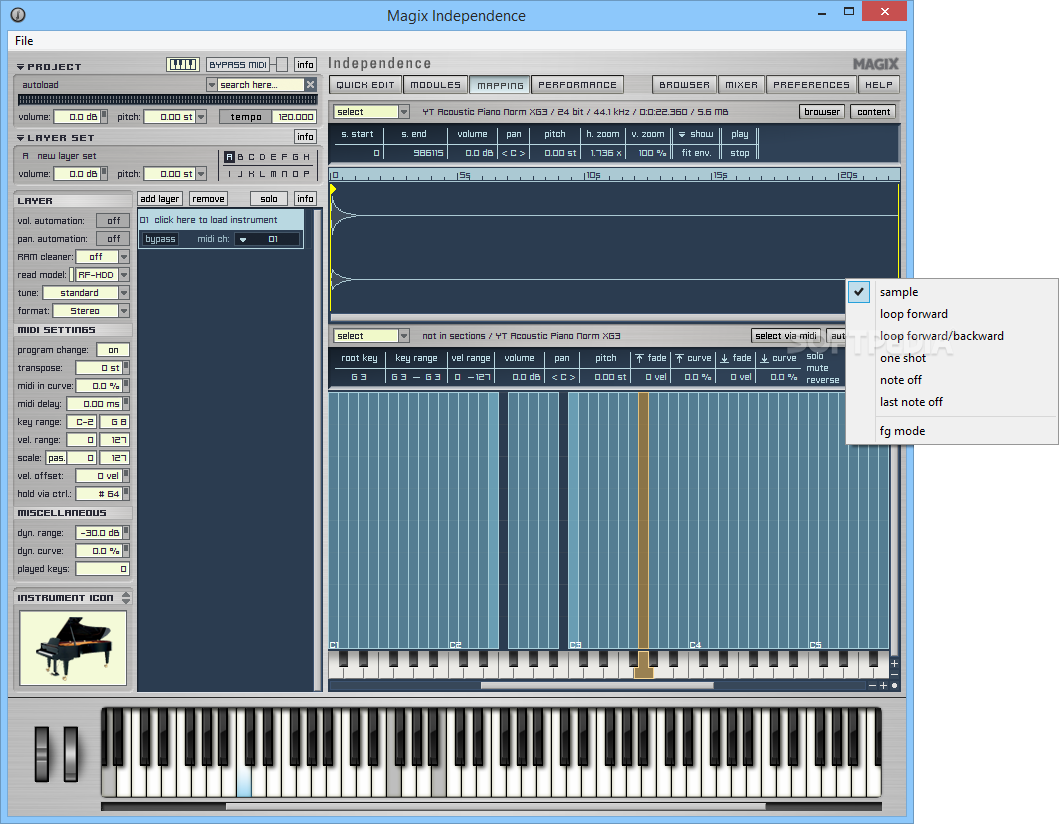This screenshot has height=824, width=1059.
Task: Click instrument icon up/down arrows
Action: (126, 598)
